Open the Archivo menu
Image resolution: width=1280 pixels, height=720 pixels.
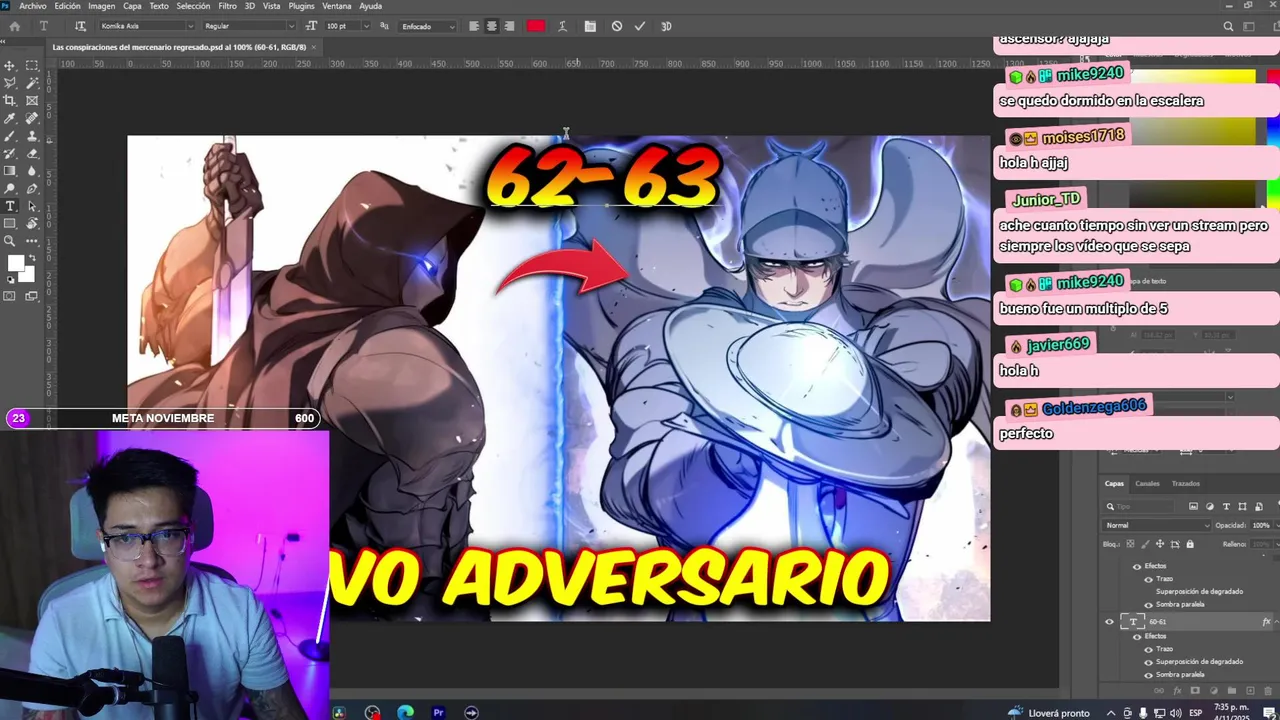[33, 6]
